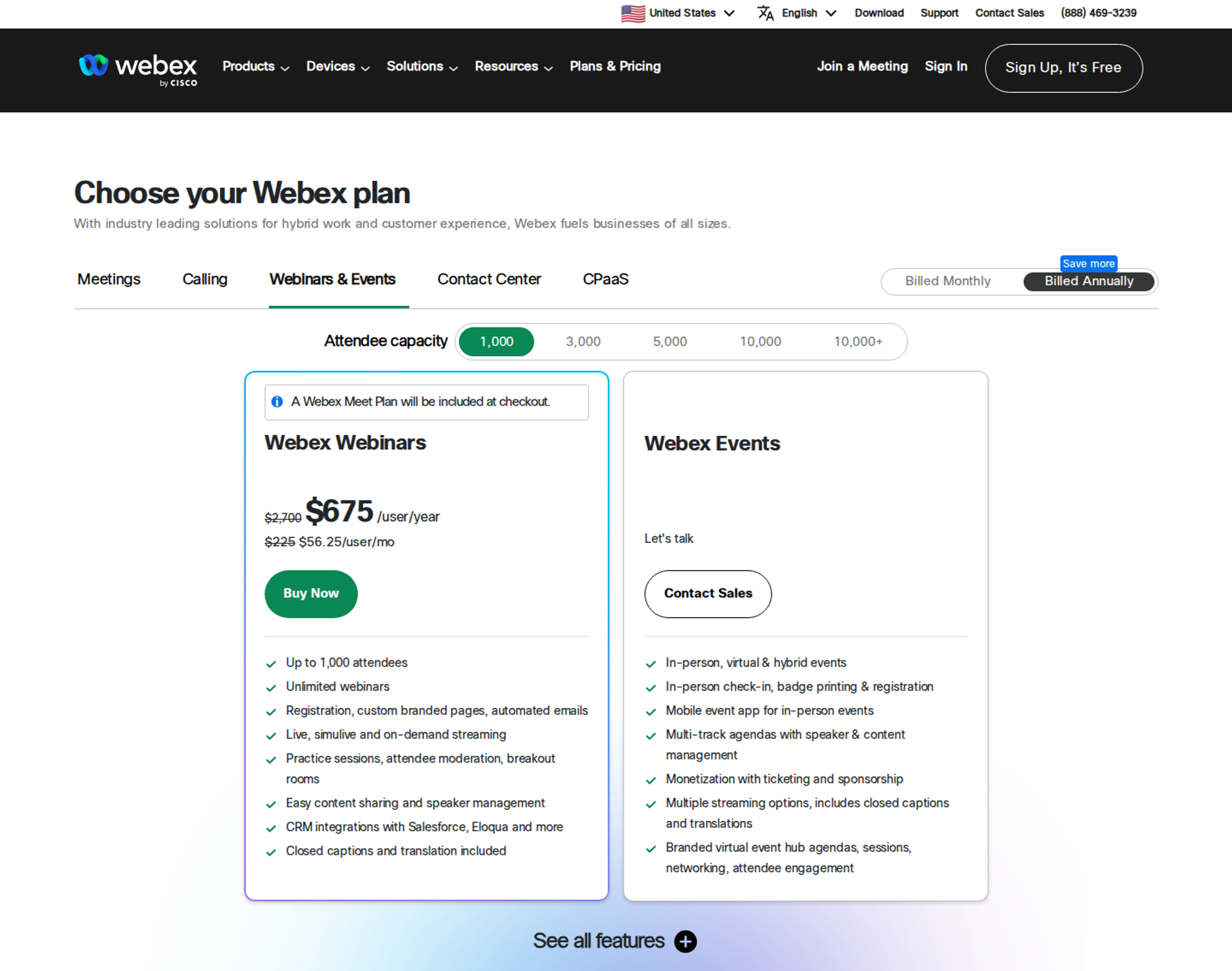Viewport: 1232px width, 971px height.
Task: Switch to the Calling tab
Action: tap(205, 280)
